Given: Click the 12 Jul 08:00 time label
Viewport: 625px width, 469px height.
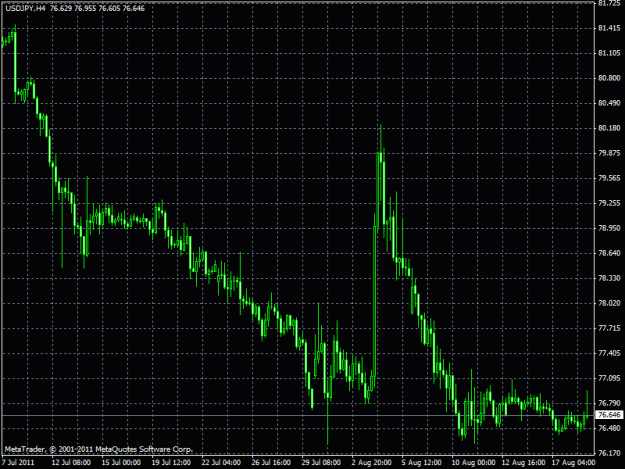Looking at the screenshot, I should pos(71,463).
